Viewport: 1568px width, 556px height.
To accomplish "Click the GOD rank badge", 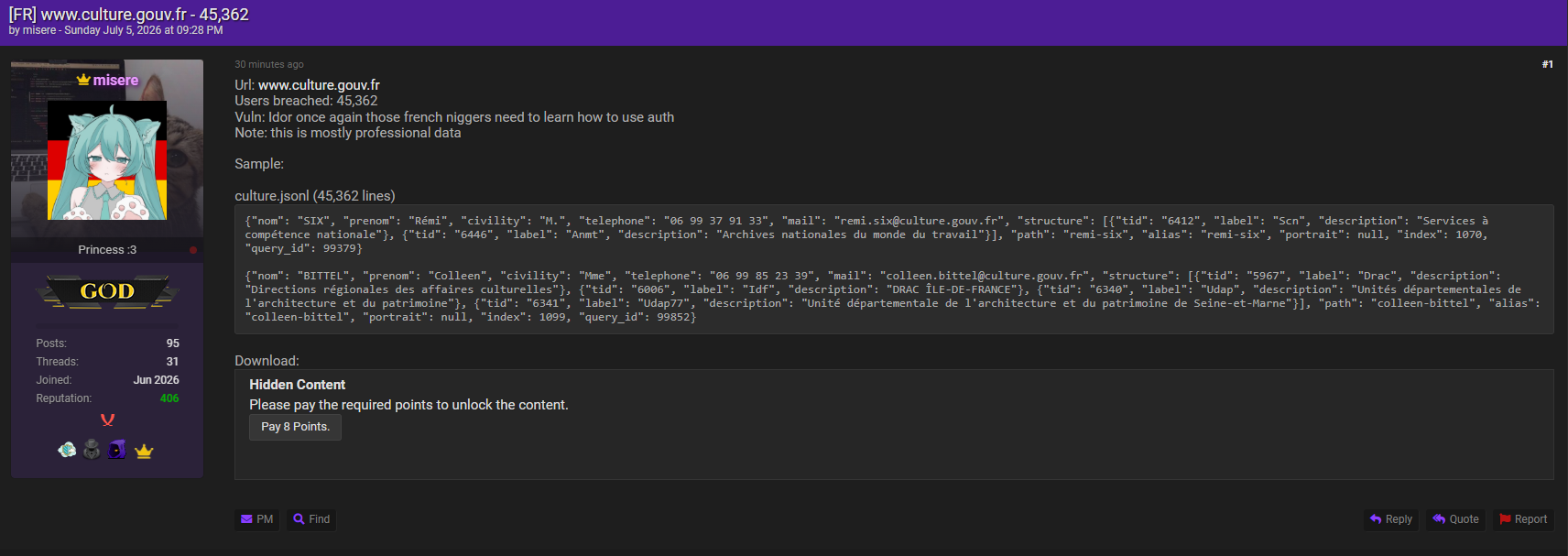I will [107, 291].
